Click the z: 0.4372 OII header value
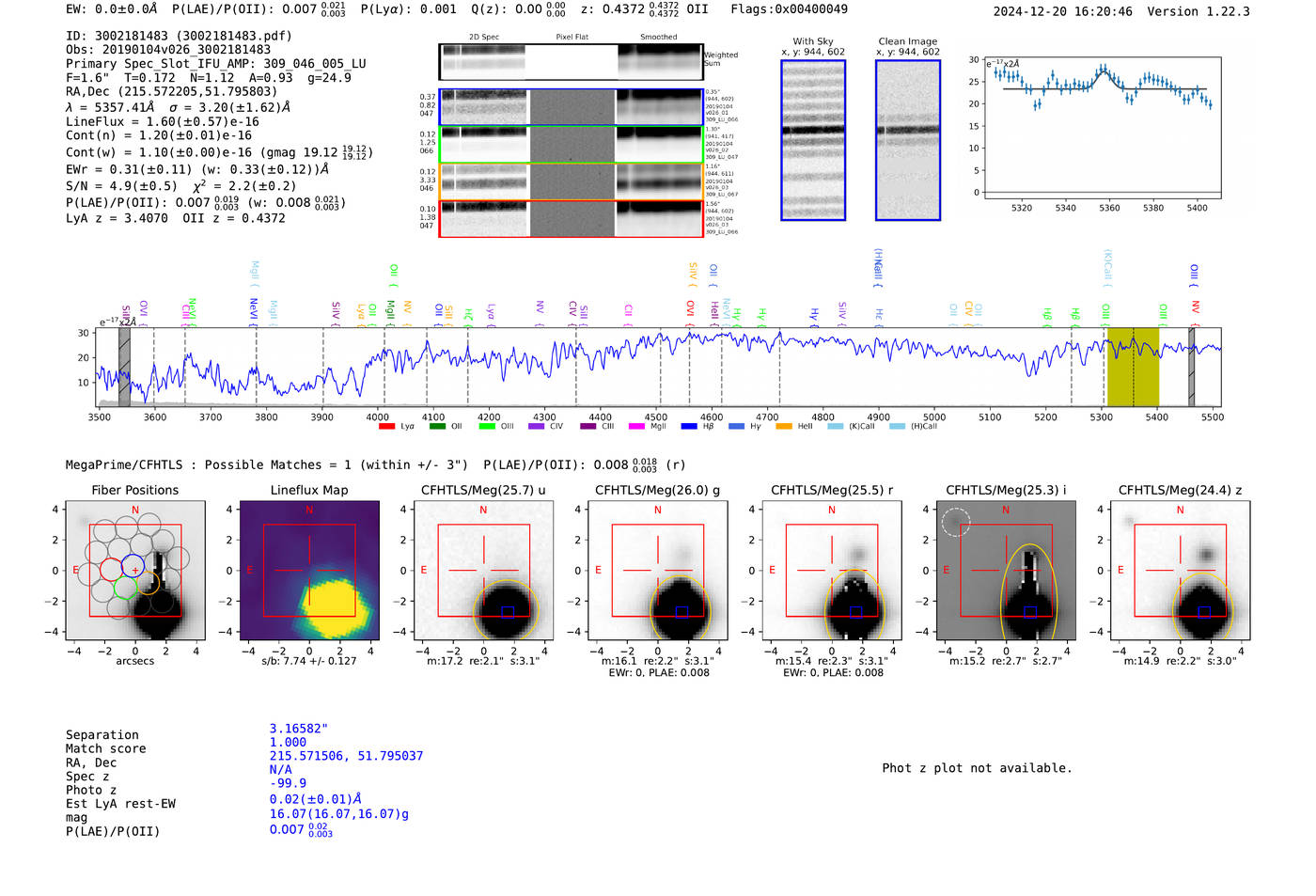 click(x=645, y=9)
